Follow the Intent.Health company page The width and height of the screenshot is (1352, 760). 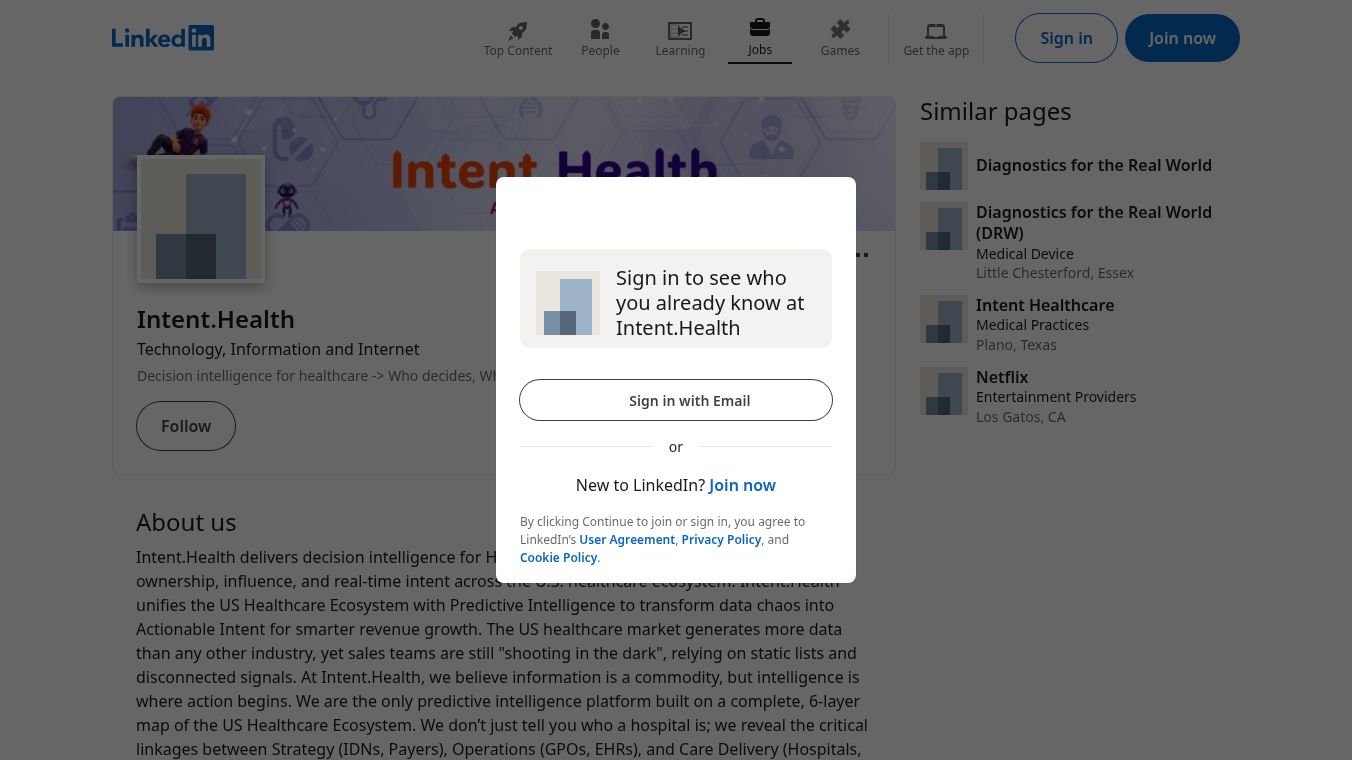[186, 426]
